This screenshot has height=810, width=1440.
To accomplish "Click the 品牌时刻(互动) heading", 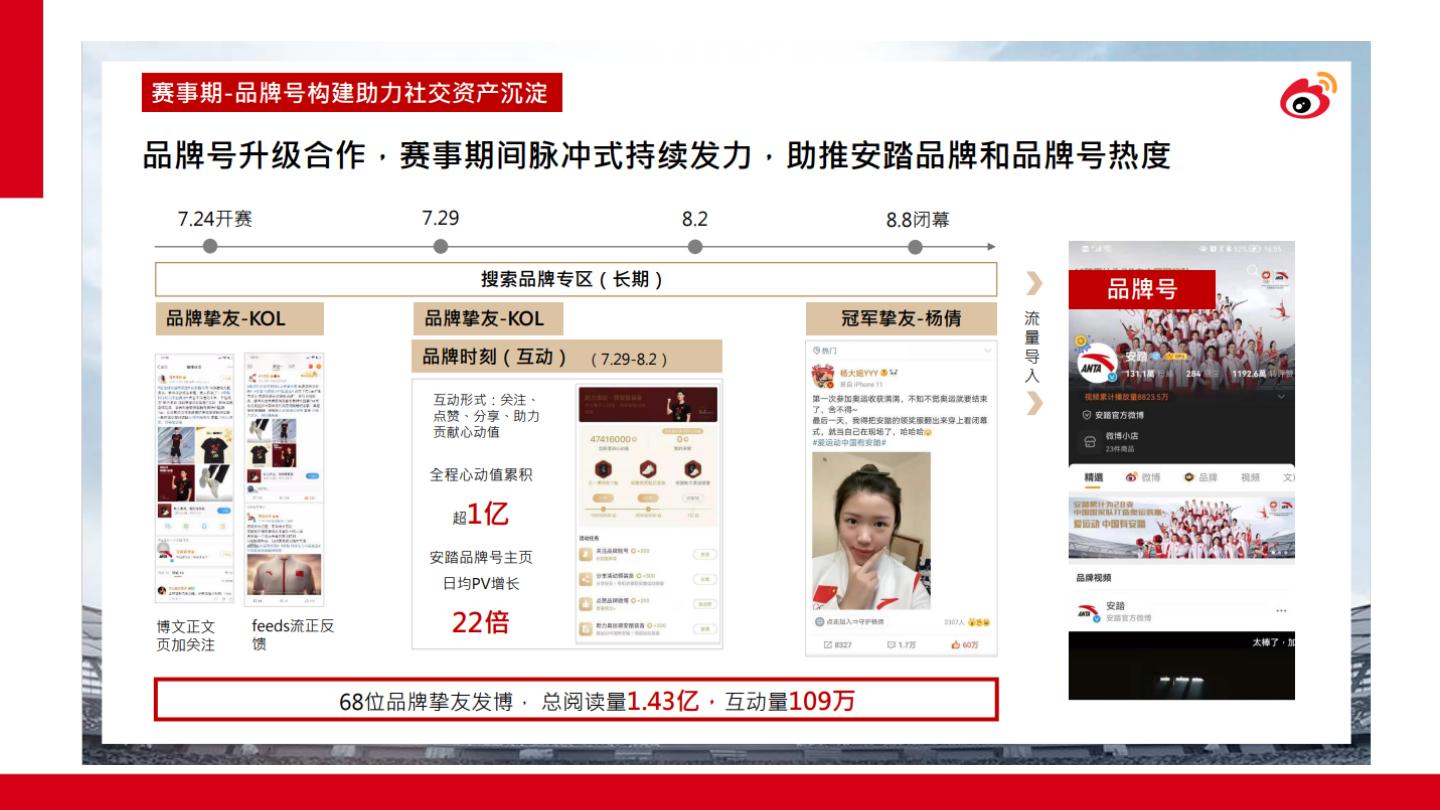I will tap(566, 356).
